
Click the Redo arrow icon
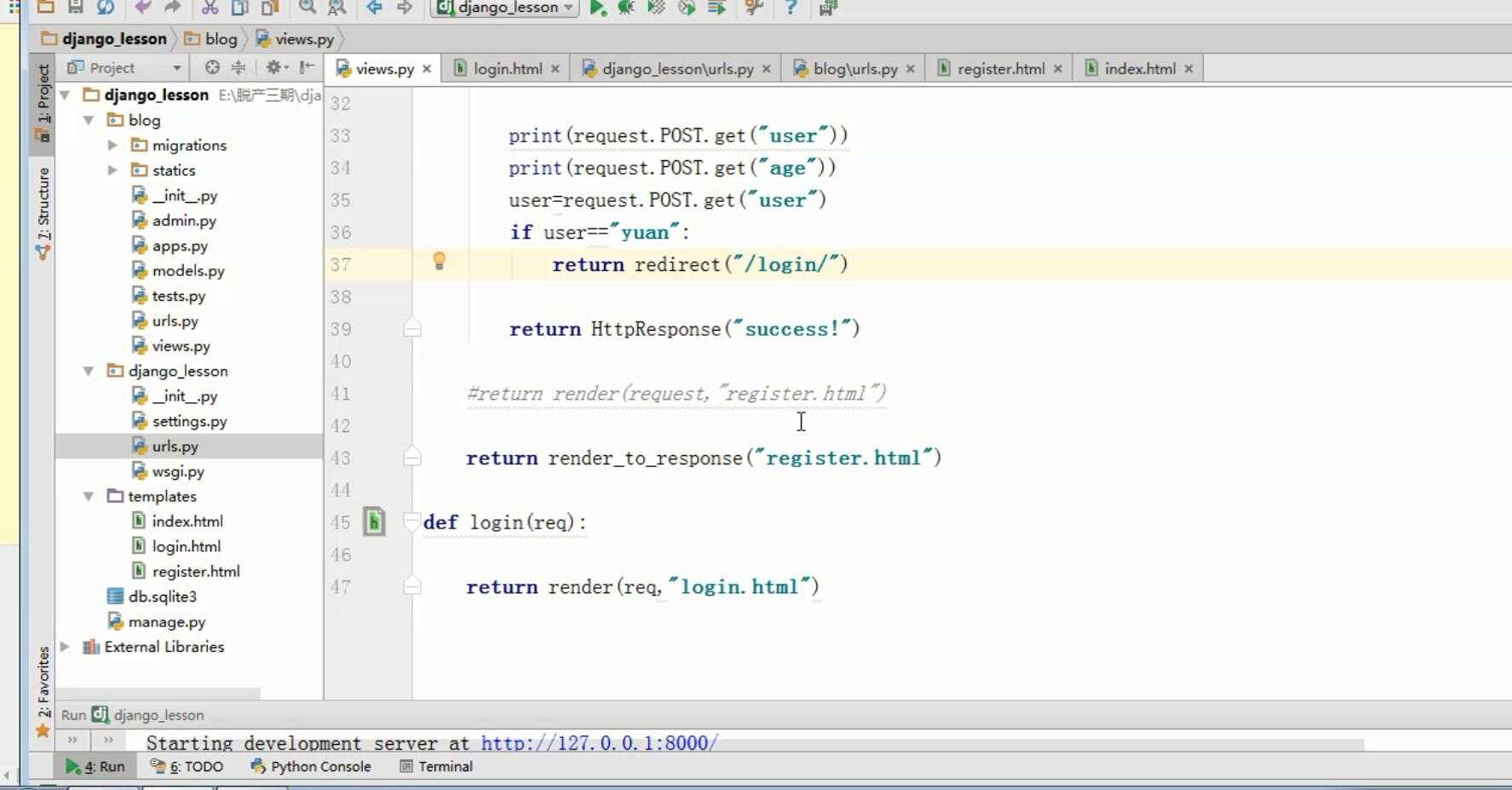click(172, 8)
